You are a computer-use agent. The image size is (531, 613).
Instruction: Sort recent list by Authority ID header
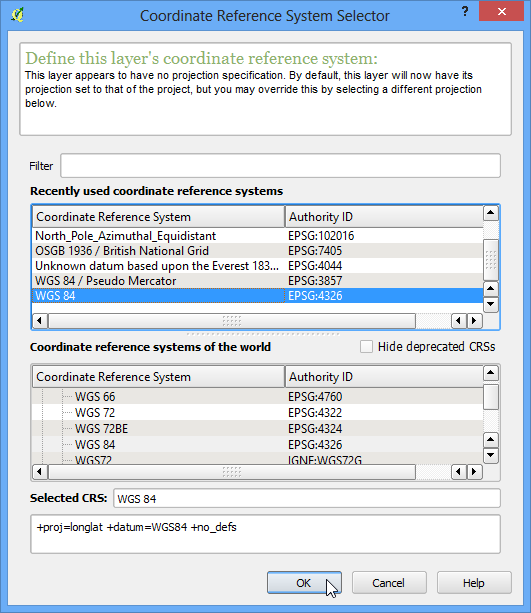pos(384,217)
